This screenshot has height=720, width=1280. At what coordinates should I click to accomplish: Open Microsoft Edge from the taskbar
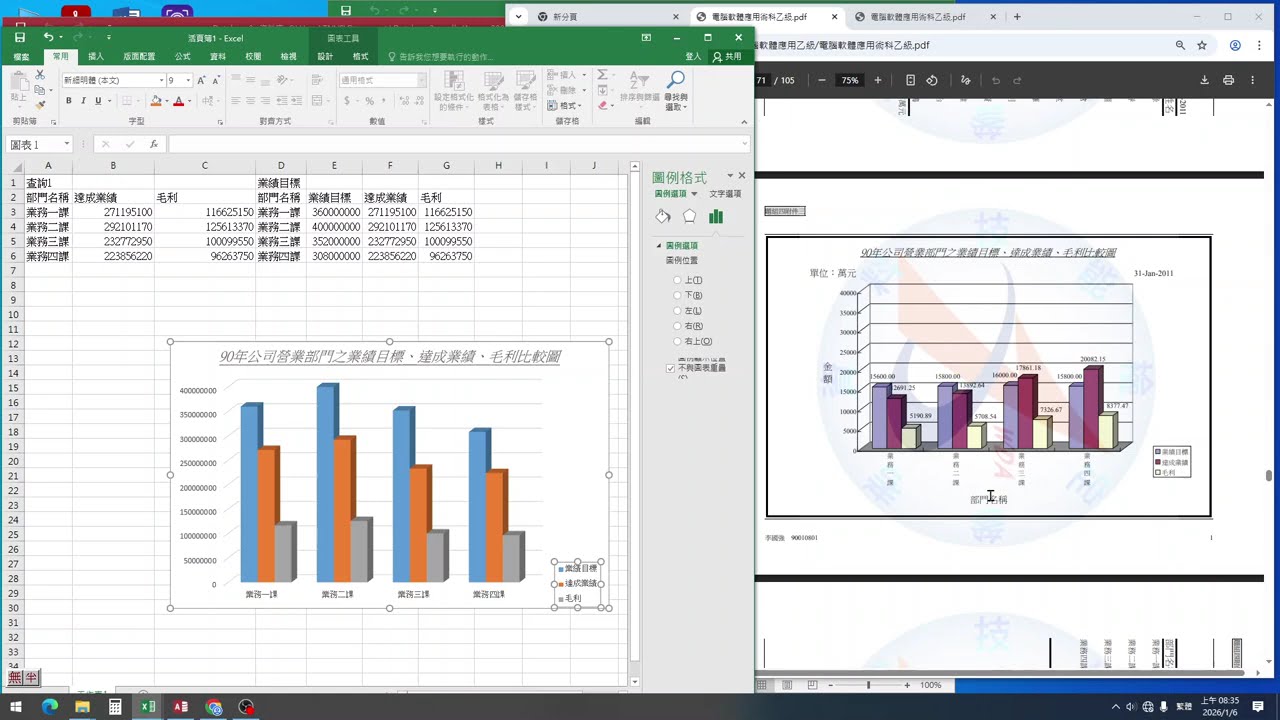click(x=50, y=707)
